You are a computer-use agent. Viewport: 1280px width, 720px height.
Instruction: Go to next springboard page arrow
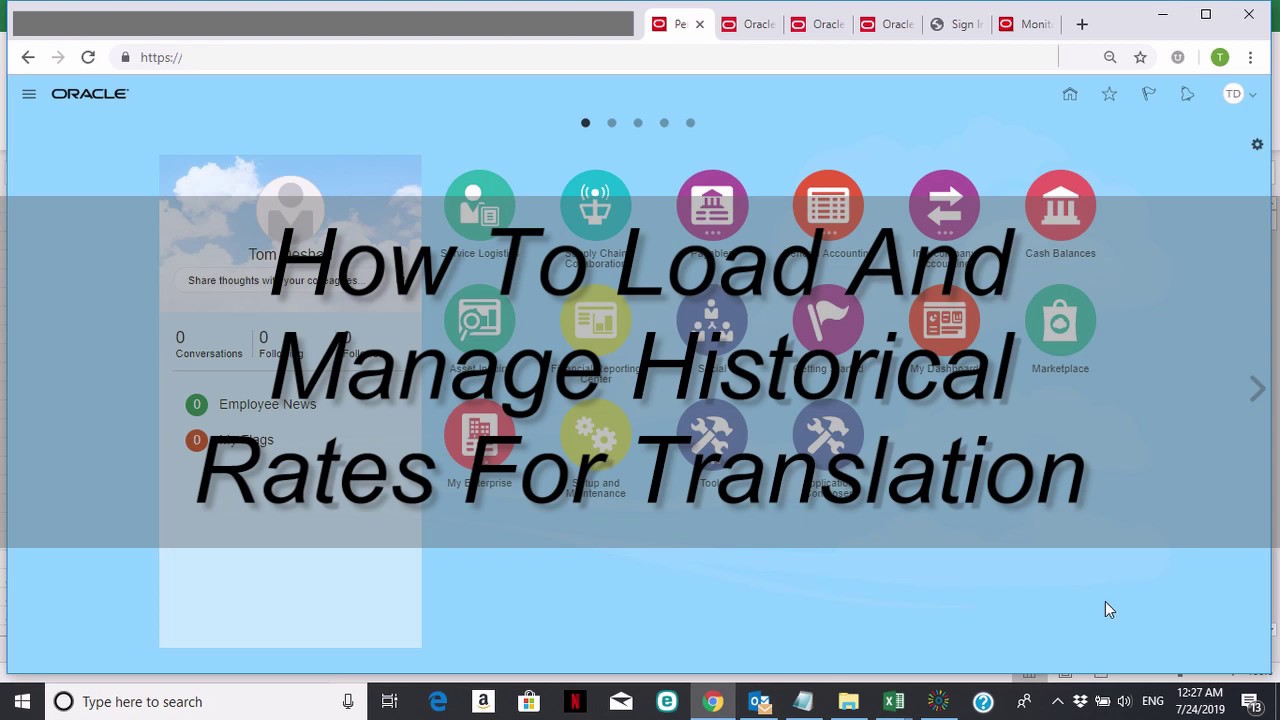click(1257, 389)
